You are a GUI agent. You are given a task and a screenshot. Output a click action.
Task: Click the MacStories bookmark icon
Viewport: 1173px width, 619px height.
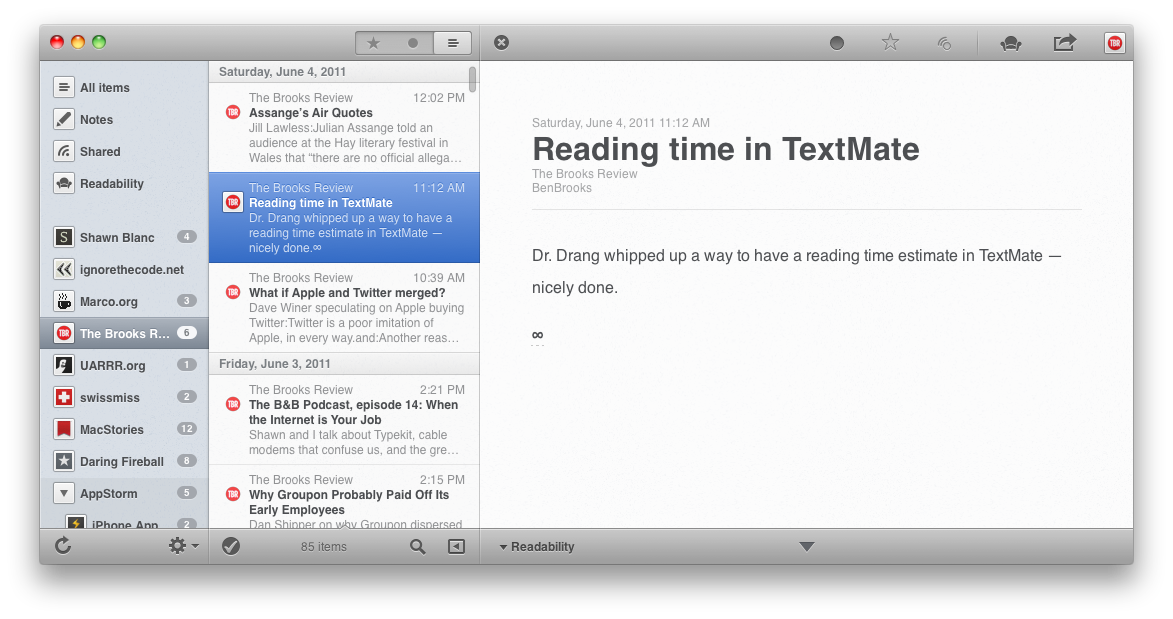(x=64, y=430)
